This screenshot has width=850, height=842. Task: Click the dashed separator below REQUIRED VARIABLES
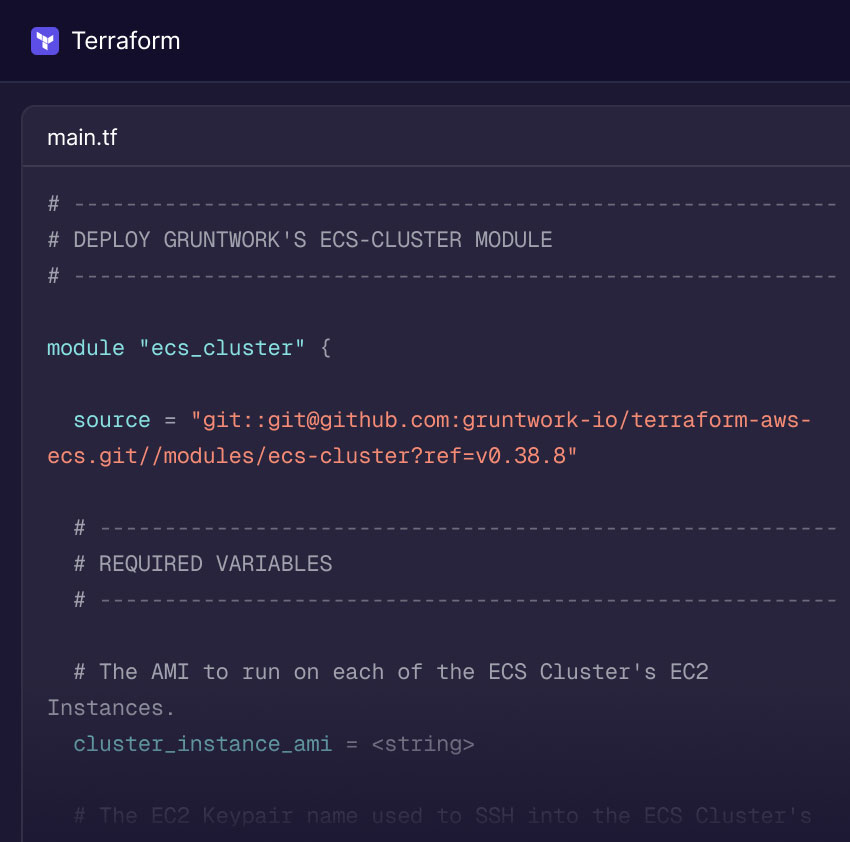coord(455,600)
